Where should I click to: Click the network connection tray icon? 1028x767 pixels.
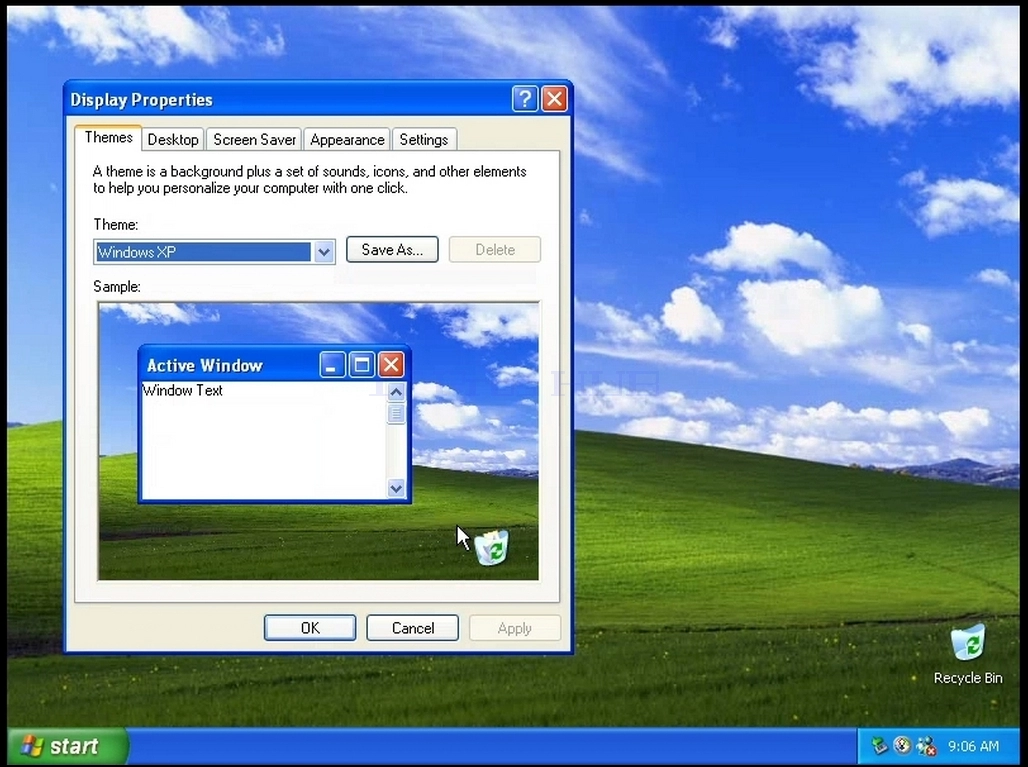click(x=879, y=745)
